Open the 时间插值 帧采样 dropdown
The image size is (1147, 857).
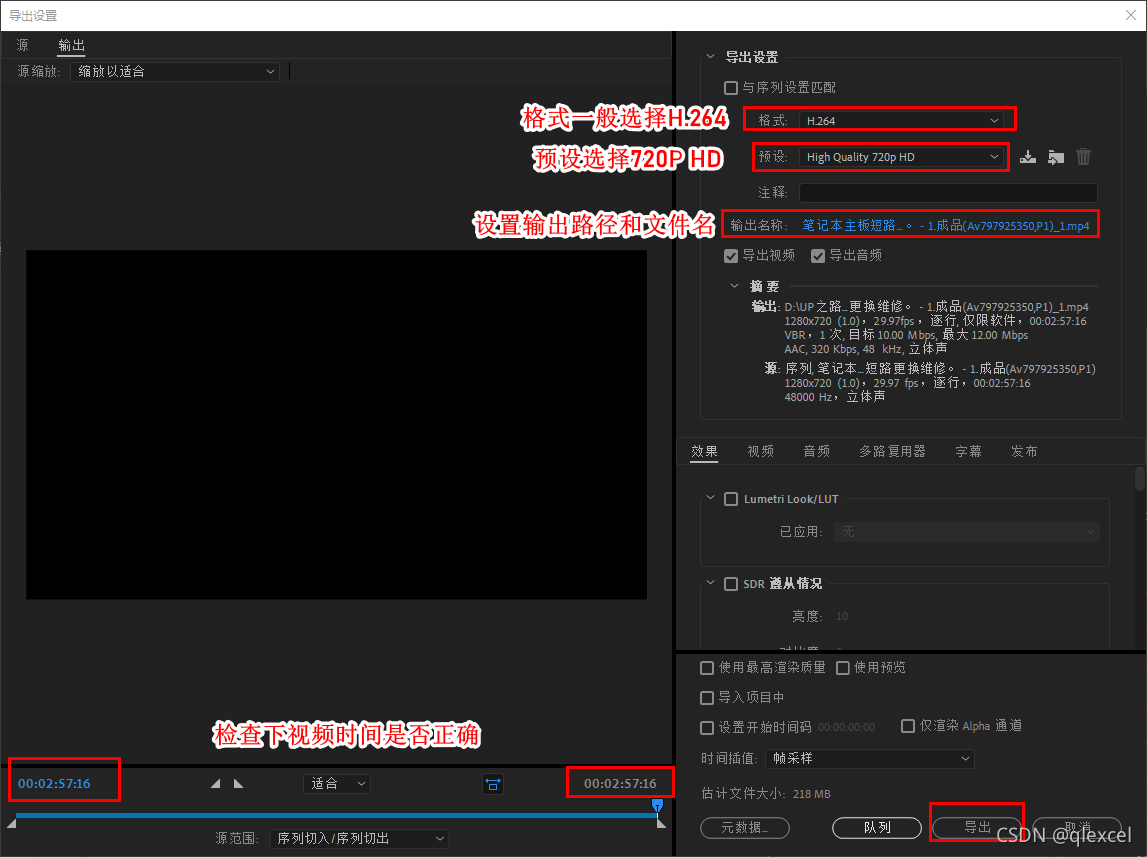(870, 758)
